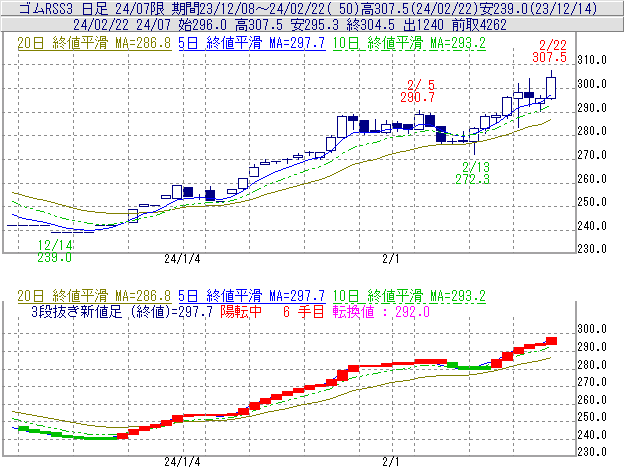Click the 3段抜き新値足 (終値)=297.7 label

pos(122,311)
